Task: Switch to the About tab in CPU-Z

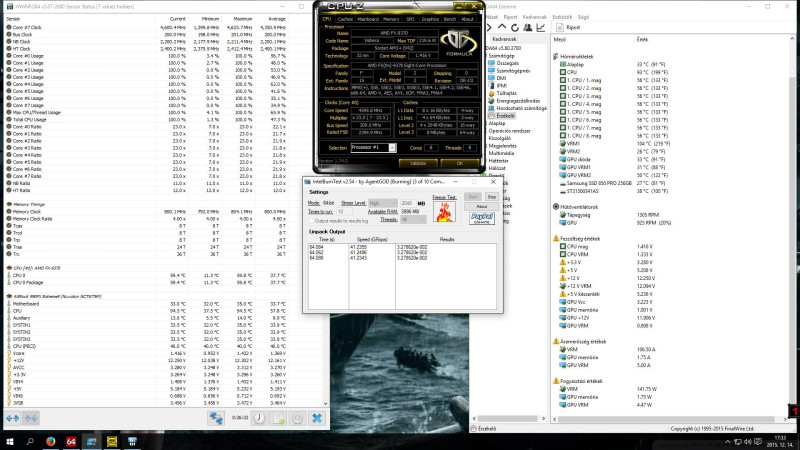Action: [467, 19]
